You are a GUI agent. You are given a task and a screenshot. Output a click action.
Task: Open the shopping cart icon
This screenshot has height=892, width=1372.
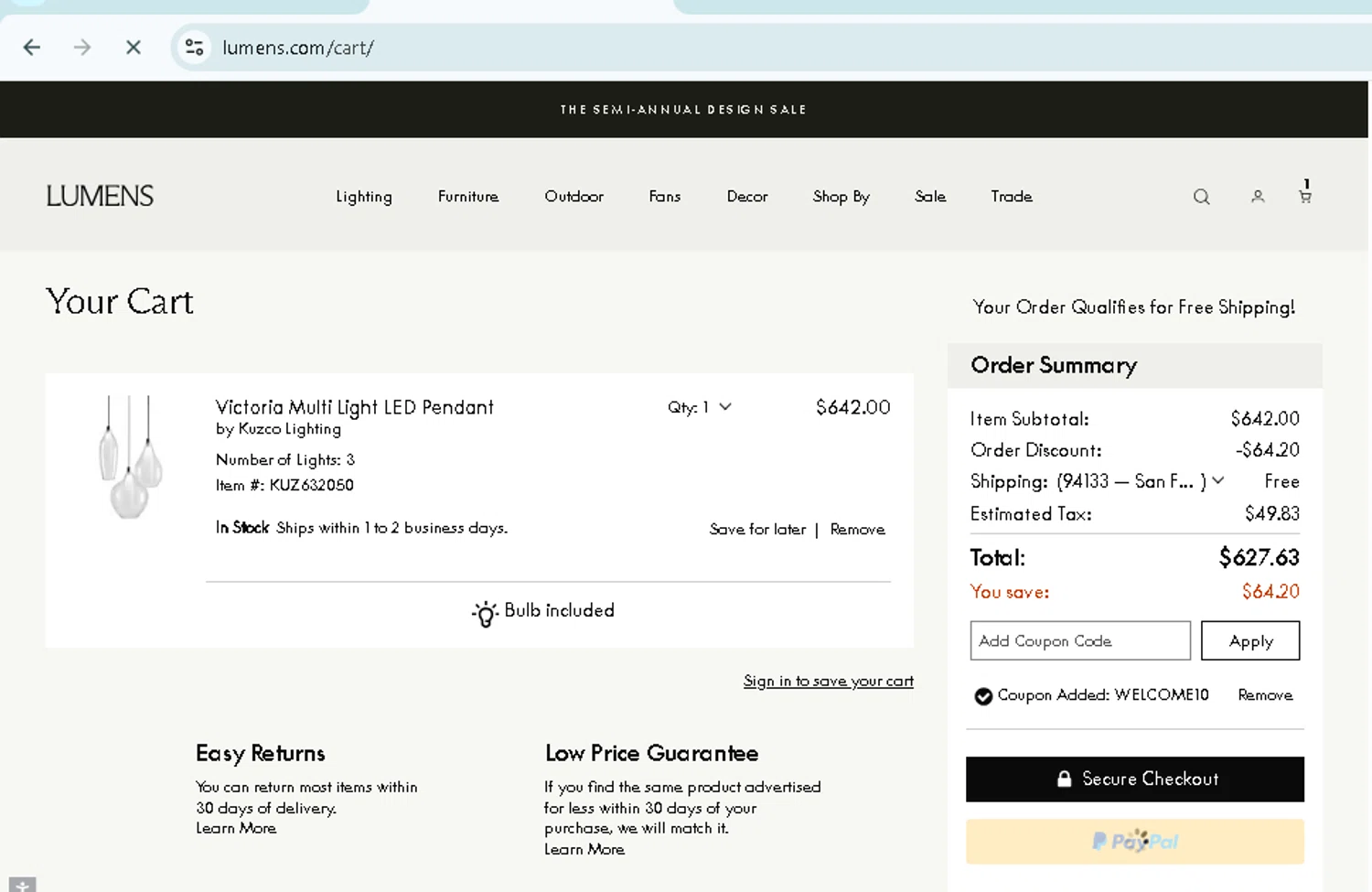point(1305,196)
